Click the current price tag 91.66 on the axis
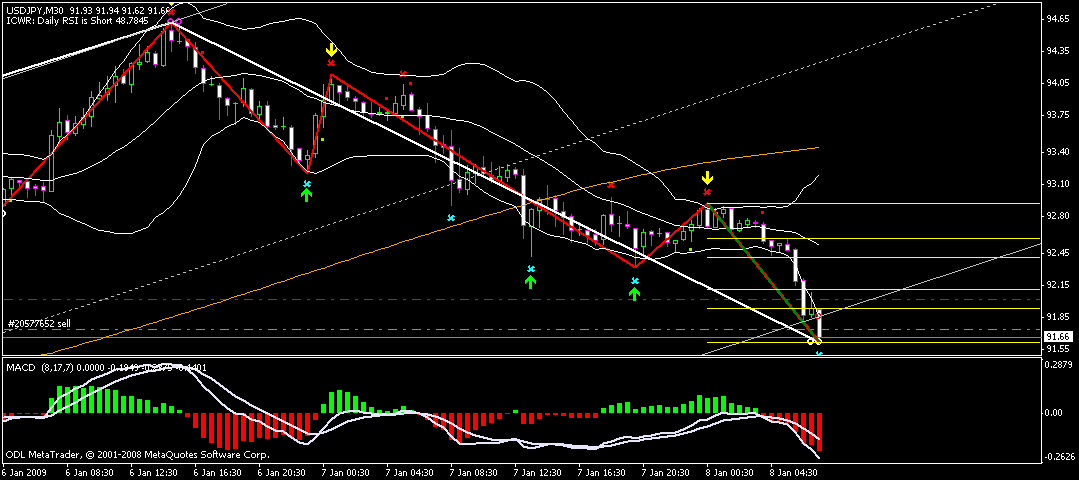1079x480 pixels. tap(1059, 337)
